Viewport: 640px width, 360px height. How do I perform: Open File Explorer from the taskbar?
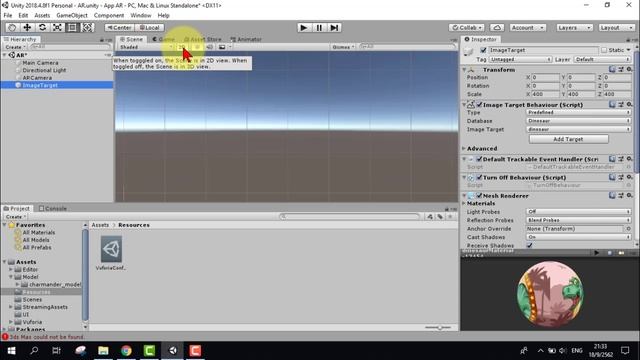(103, 351)
